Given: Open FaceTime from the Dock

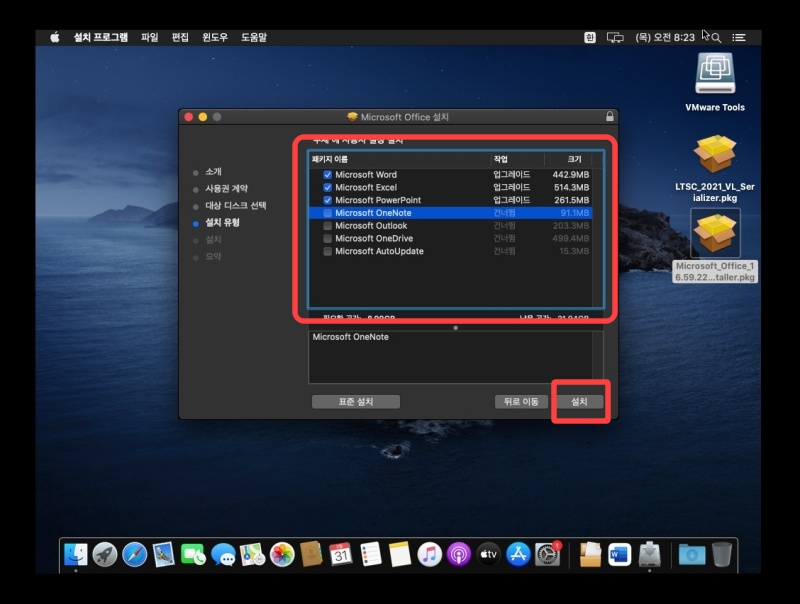Looking at the screenshot, I should point(193,555).
